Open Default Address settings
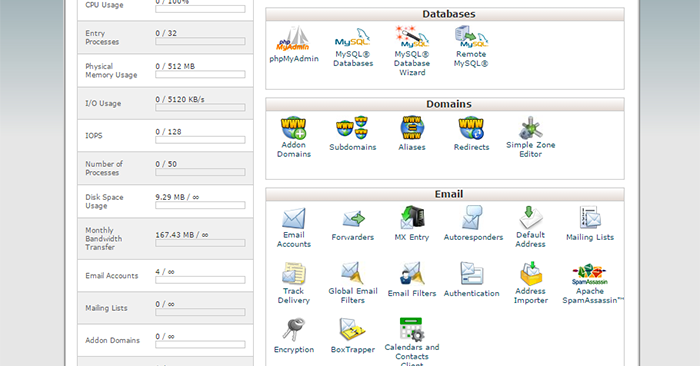 530,227
